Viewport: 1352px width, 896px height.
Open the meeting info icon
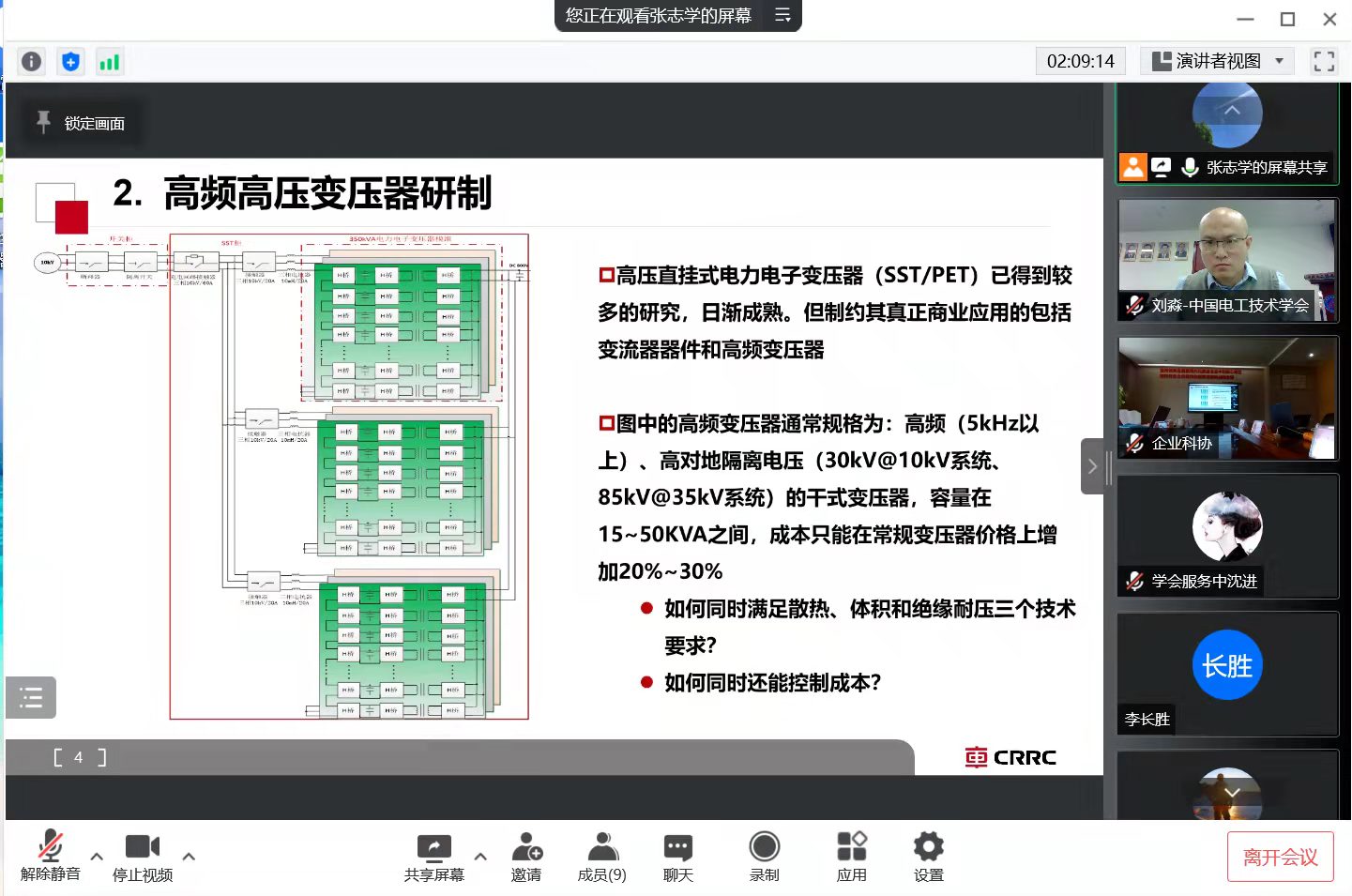[31, 62]
